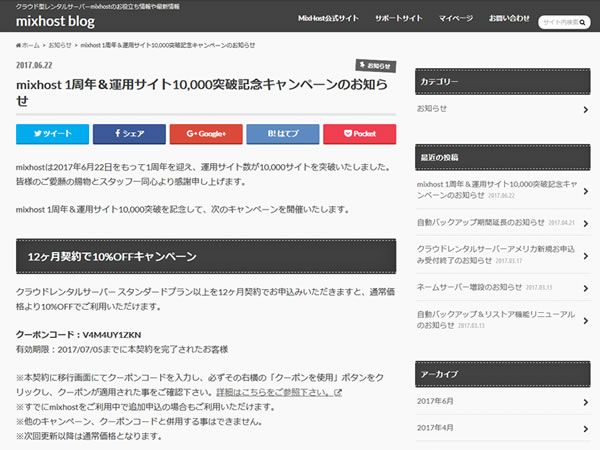Click chevron beside 2017年6月 archive
Viewport: 600px width, 450px height.
(586, 402)
